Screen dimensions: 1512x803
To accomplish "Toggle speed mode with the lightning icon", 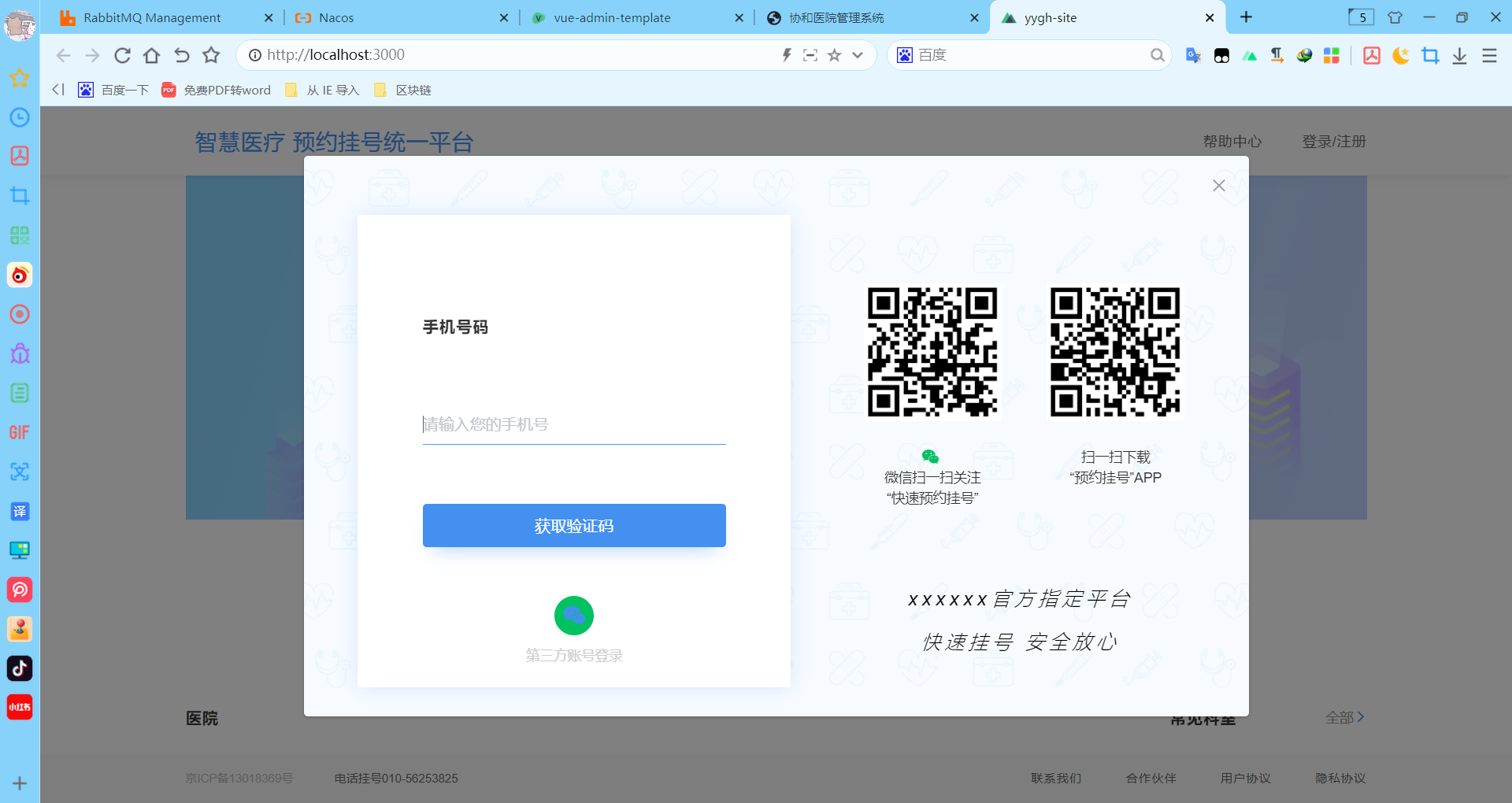I will pos(786,55).
